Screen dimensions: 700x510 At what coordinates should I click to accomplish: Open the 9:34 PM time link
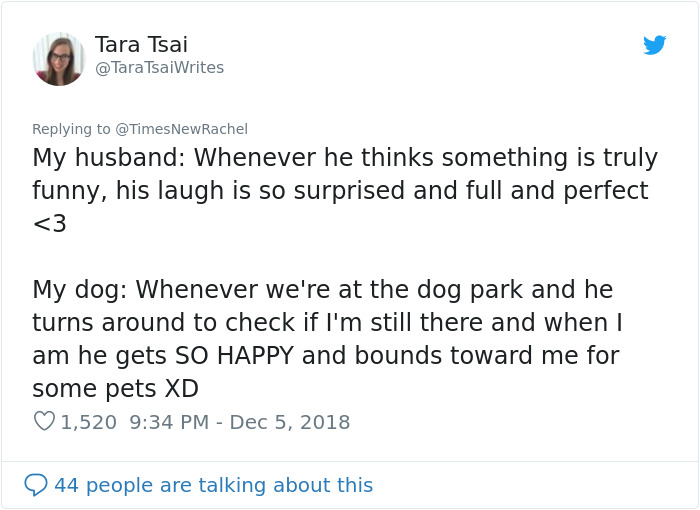pyautogui.click(x=170, y=422)
